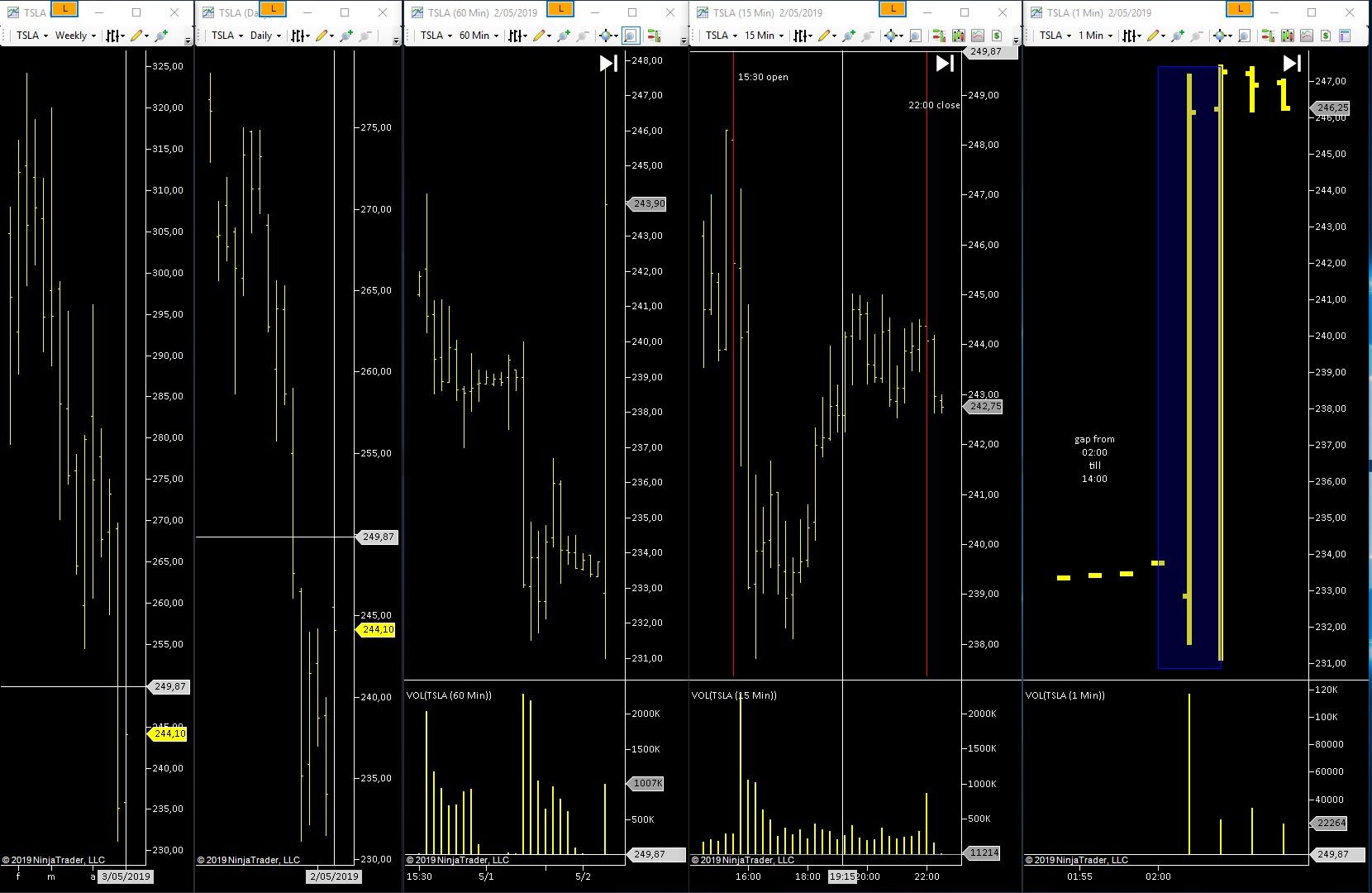
Task: Select drawing tools pencil in Daily chart
Action: click(x=322, y=36)
